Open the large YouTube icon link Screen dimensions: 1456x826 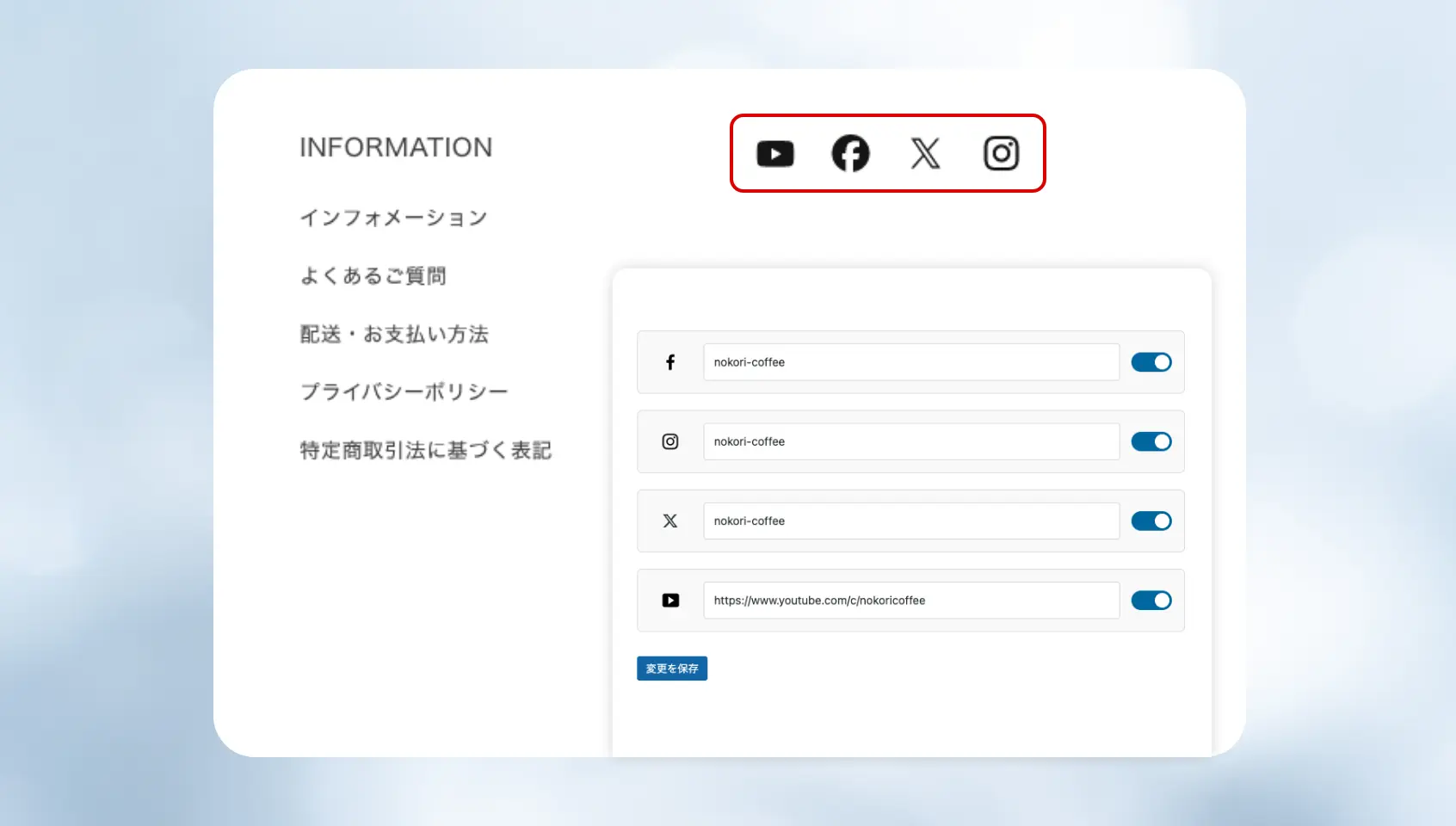click(774, 154)
